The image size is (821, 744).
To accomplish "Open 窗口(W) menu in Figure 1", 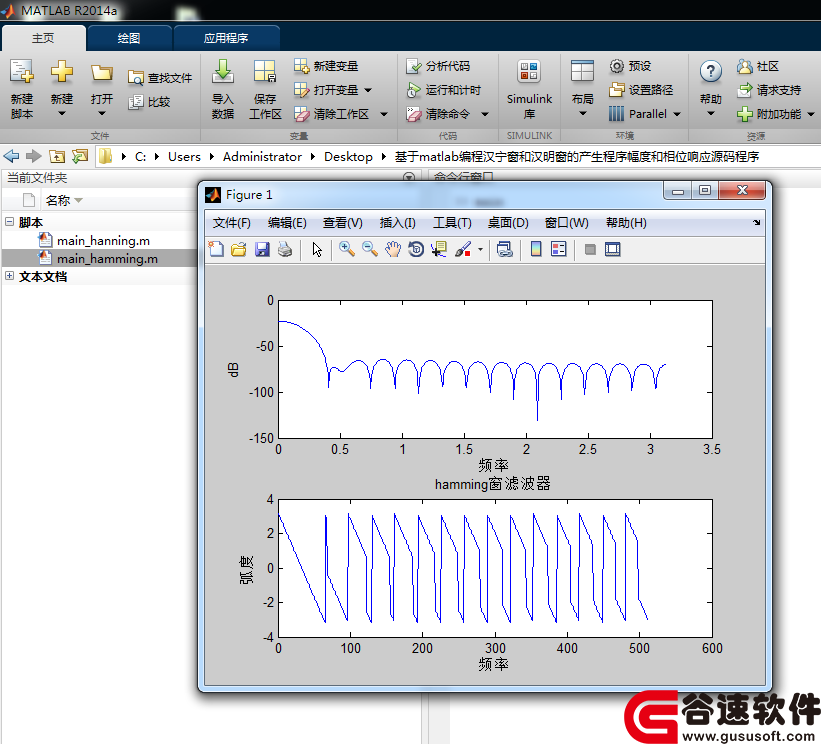I will pos(567,223).
